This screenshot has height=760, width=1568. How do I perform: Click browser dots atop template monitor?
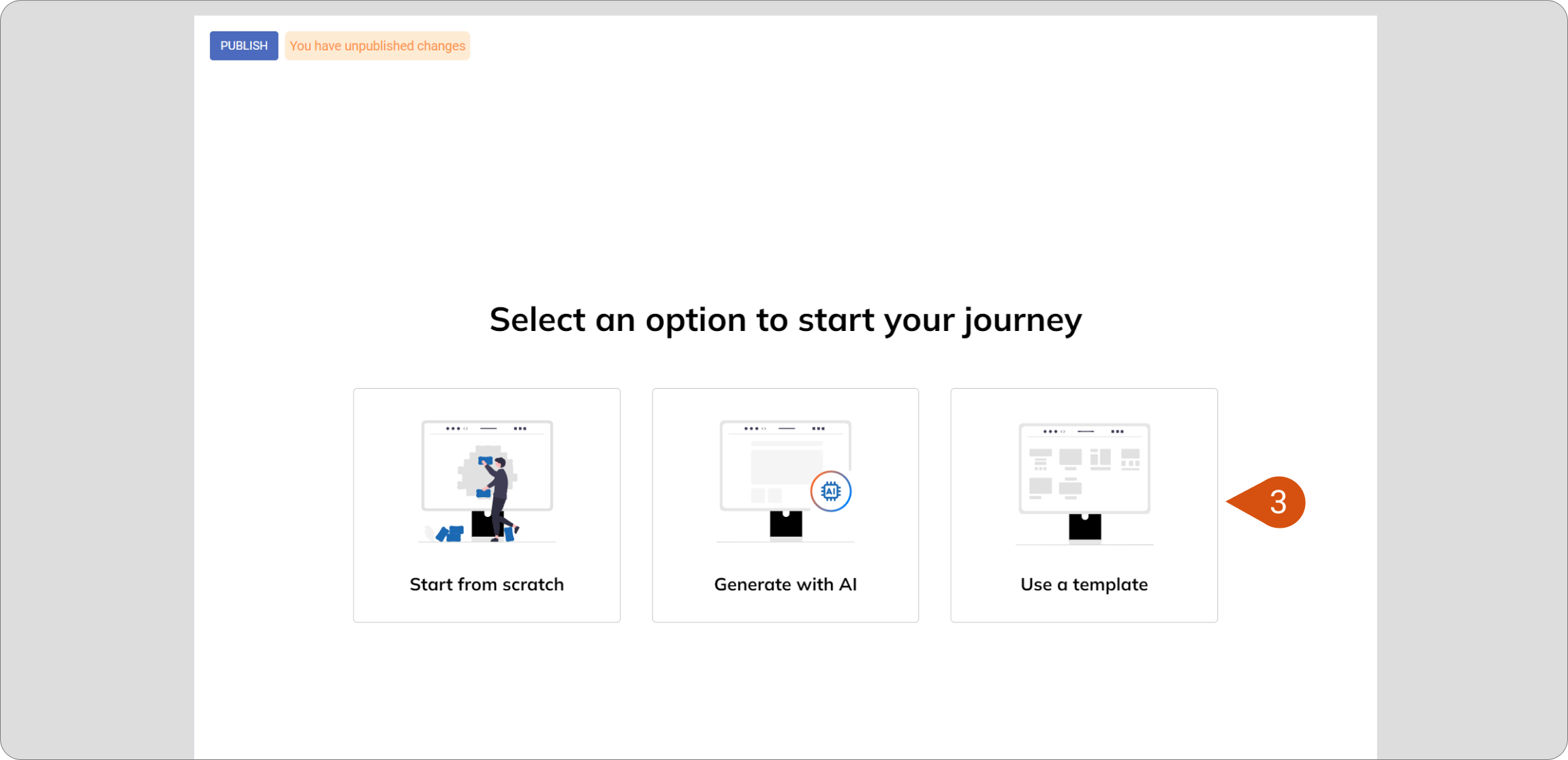click(1054, 432)
